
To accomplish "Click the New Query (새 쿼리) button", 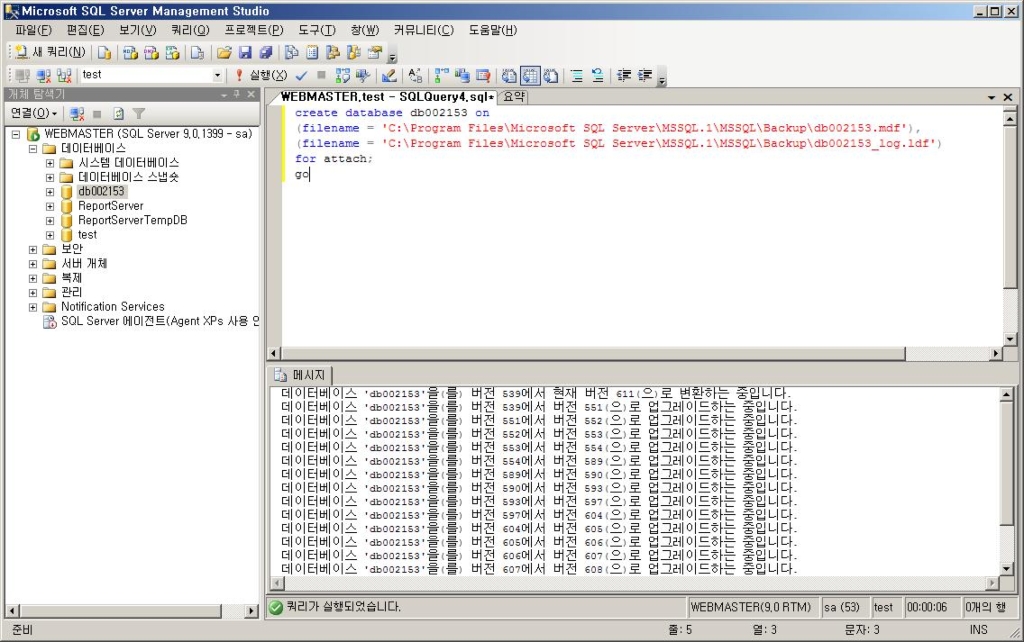I will click(x=50, y=52).
